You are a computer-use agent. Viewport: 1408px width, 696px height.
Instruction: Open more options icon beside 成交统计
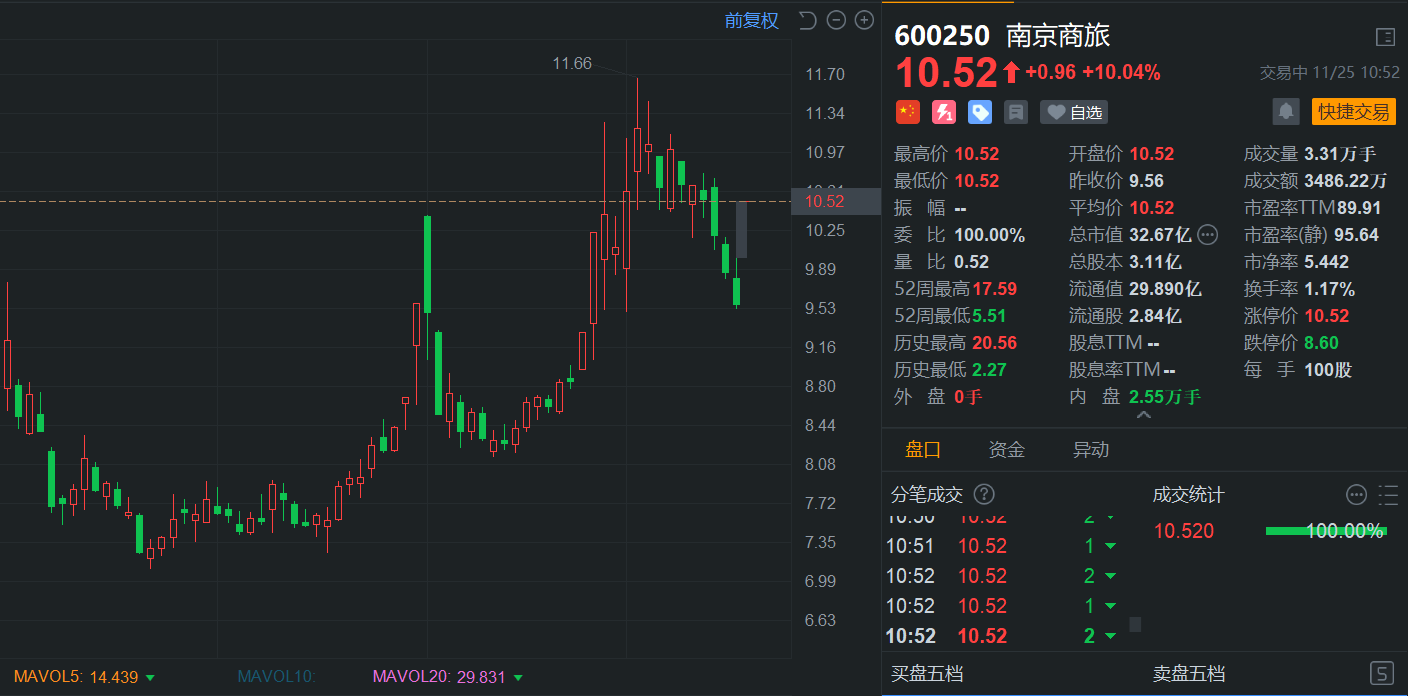point(1356,494)
